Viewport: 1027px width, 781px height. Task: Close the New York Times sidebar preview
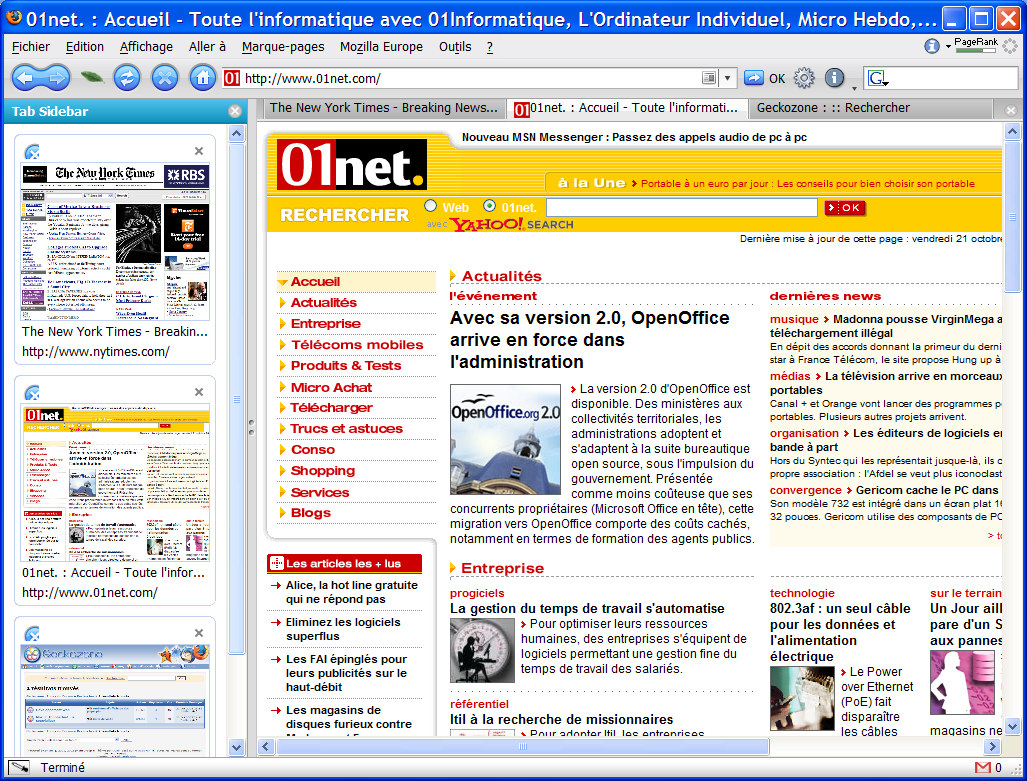pos(199,151)
